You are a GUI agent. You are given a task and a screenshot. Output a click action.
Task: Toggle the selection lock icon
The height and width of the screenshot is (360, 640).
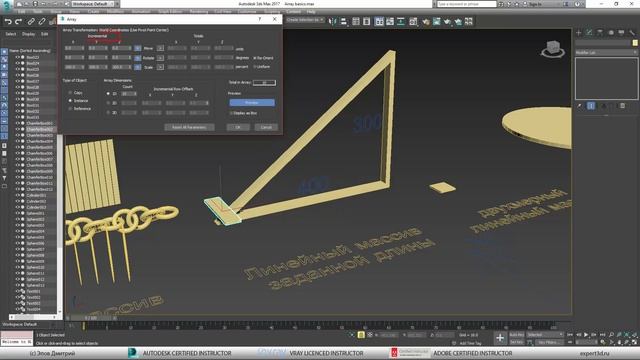point(361,335)
